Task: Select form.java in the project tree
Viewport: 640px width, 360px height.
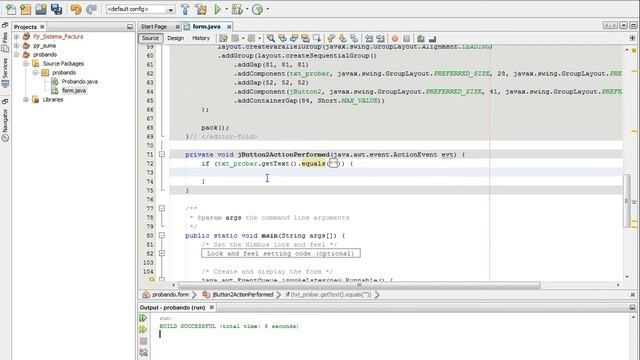Action: coord(74,91)
